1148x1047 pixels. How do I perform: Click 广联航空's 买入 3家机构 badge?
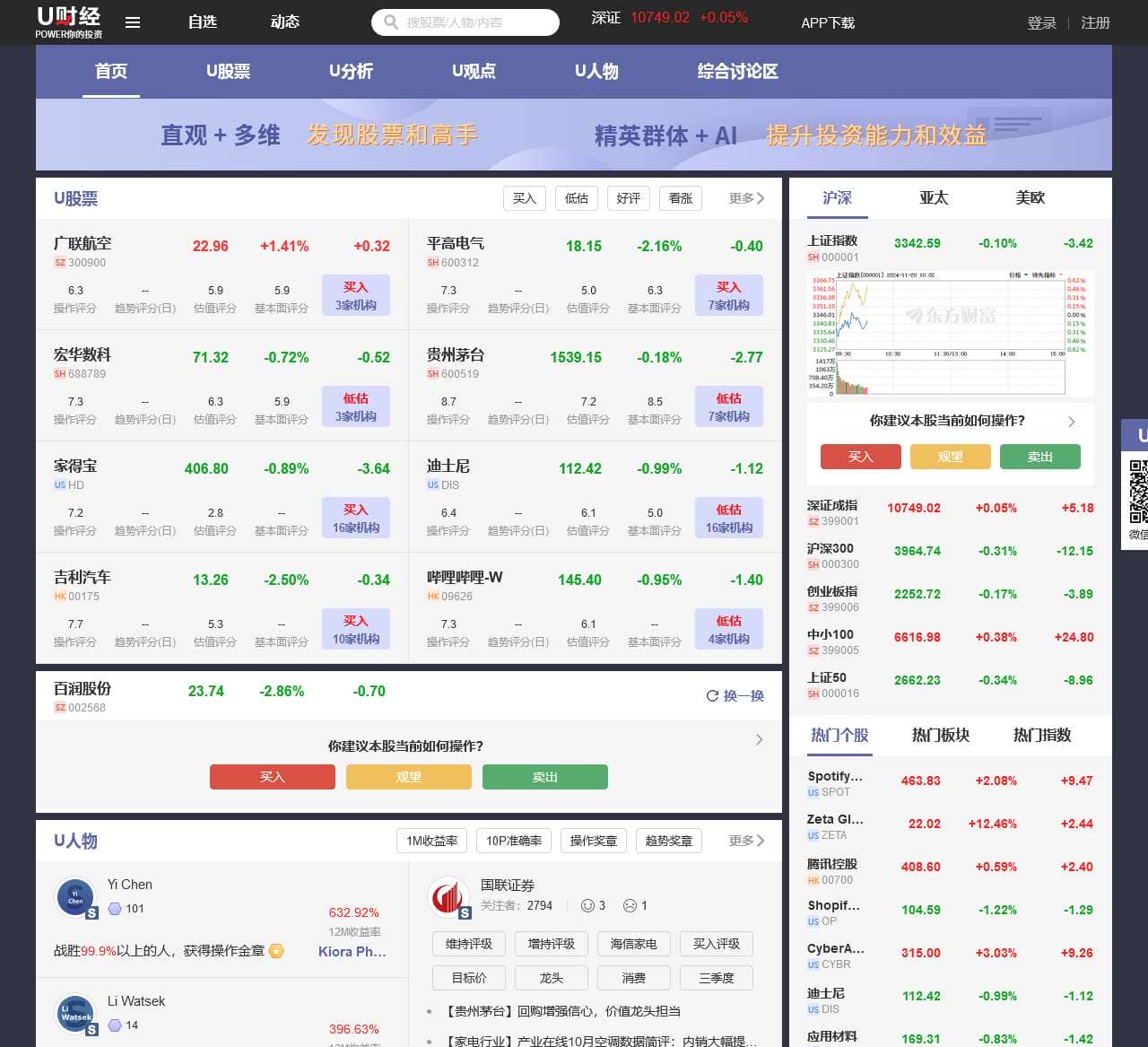click(x=356, y=296)
